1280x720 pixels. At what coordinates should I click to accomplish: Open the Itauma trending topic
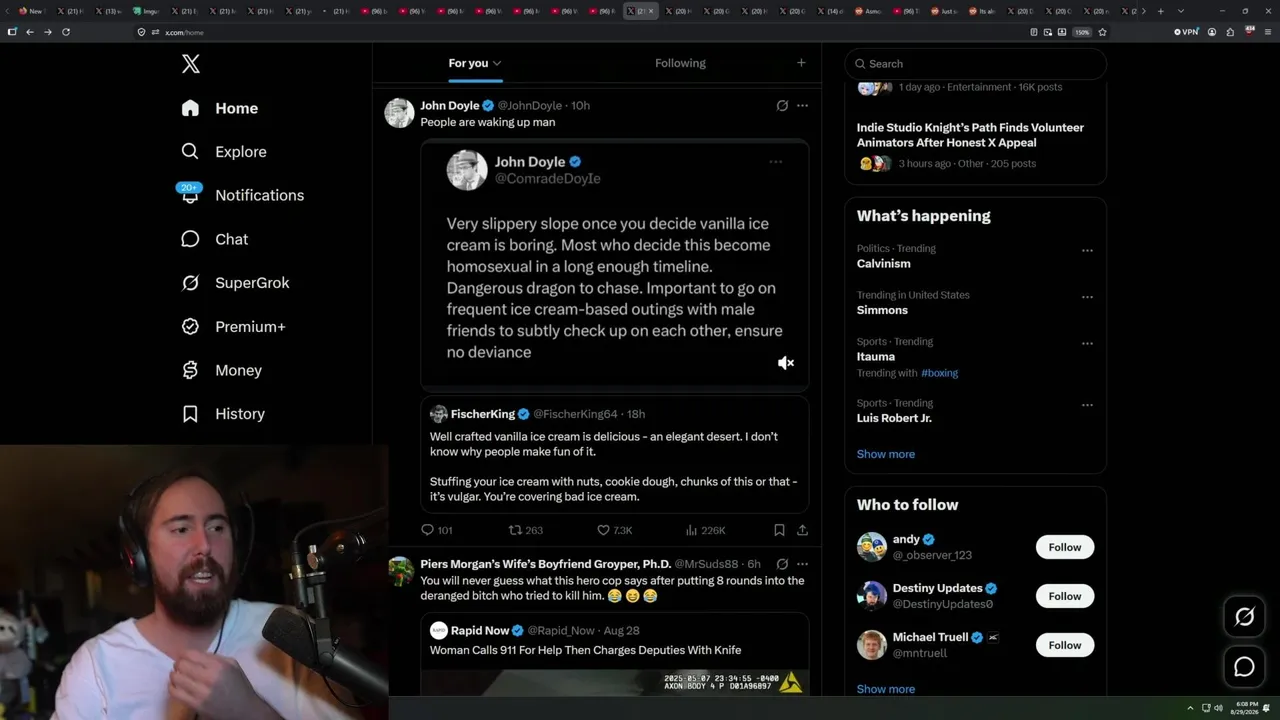876,357
